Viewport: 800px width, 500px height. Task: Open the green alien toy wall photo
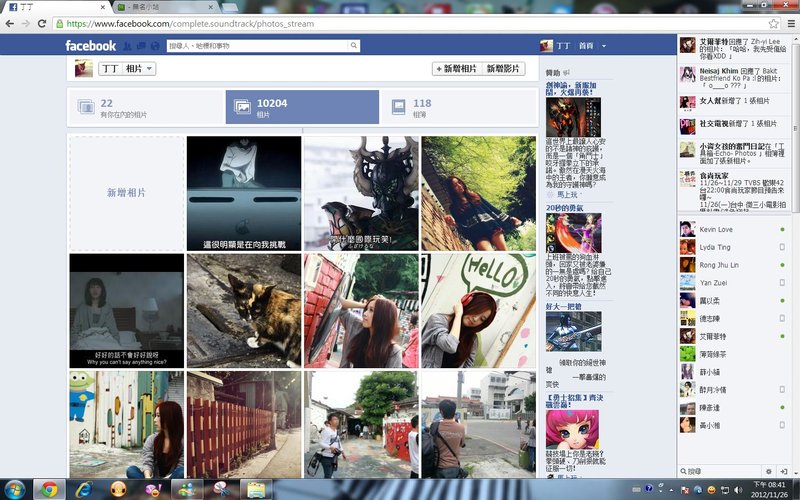pyautogui.click(x=127, y=424)
